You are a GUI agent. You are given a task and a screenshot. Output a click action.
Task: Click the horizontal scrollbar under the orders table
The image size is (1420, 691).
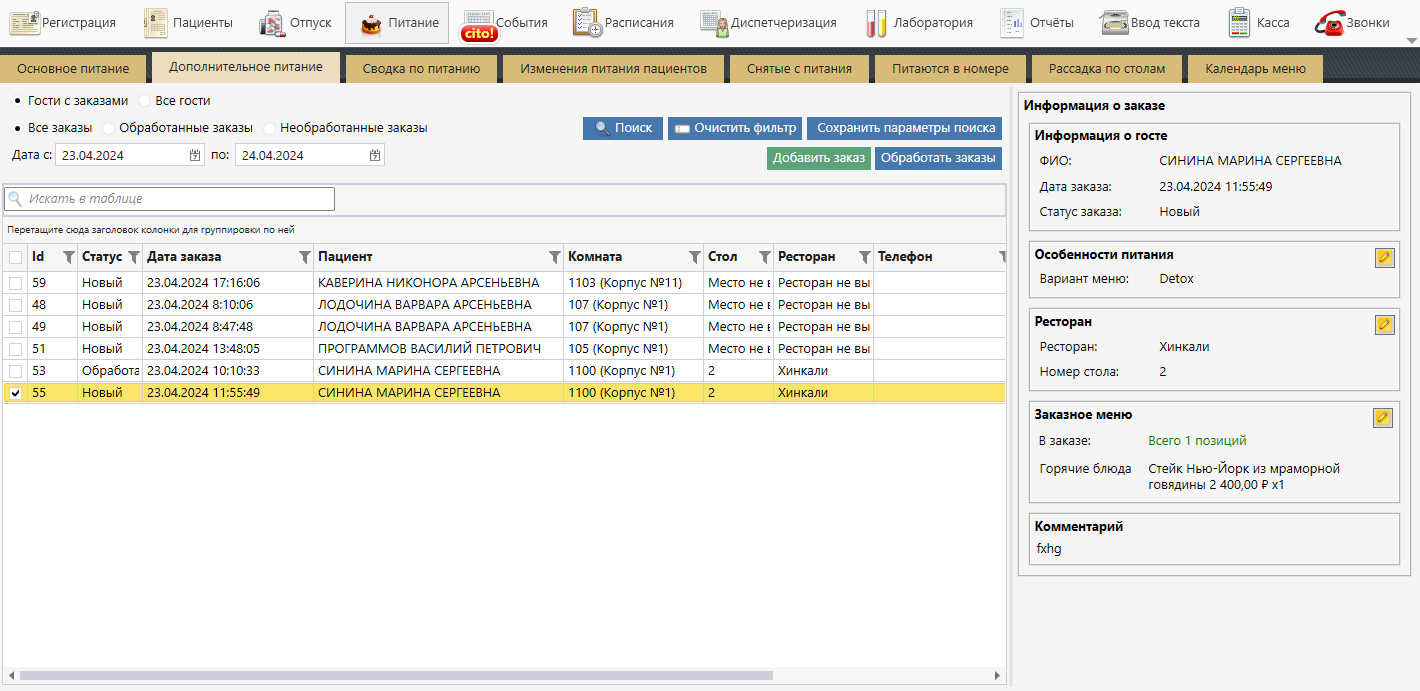[400, 675]
